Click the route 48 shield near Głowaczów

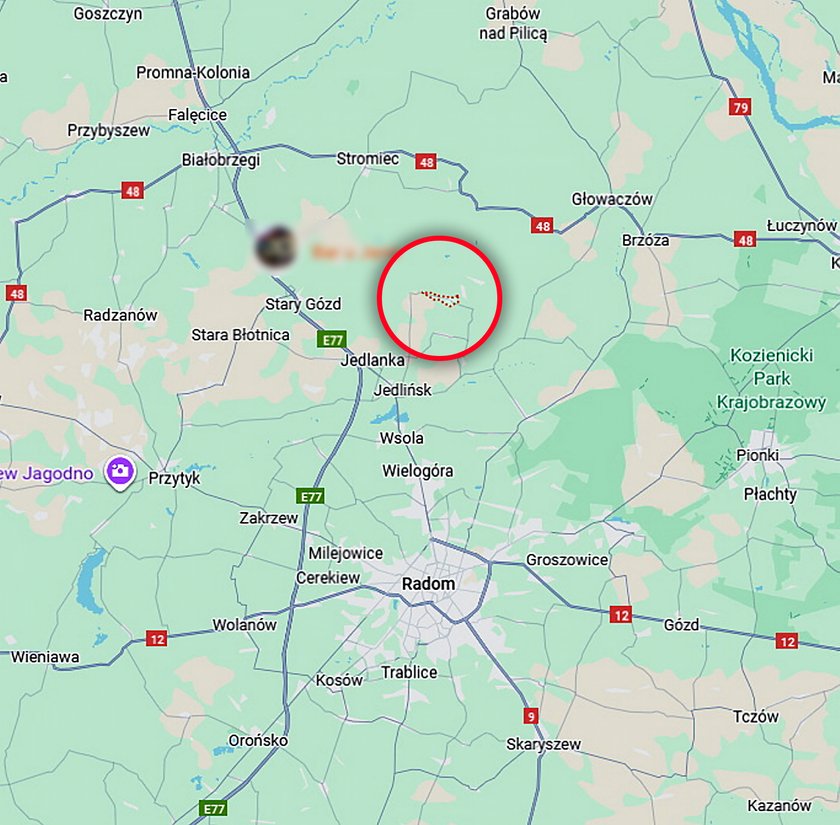pyautogui.click(x=542, y=226)
